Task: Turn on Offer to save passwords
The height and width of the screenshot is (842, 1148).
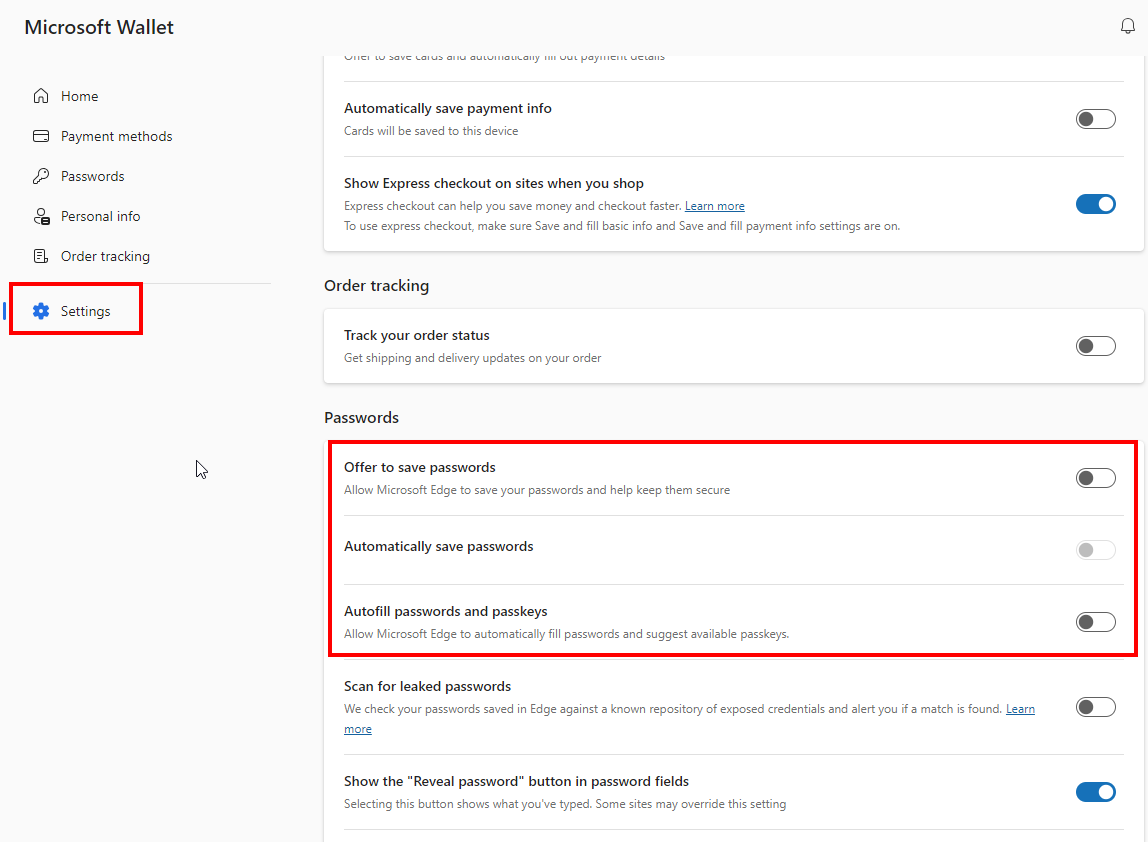Action: (x=1095, y=478)
